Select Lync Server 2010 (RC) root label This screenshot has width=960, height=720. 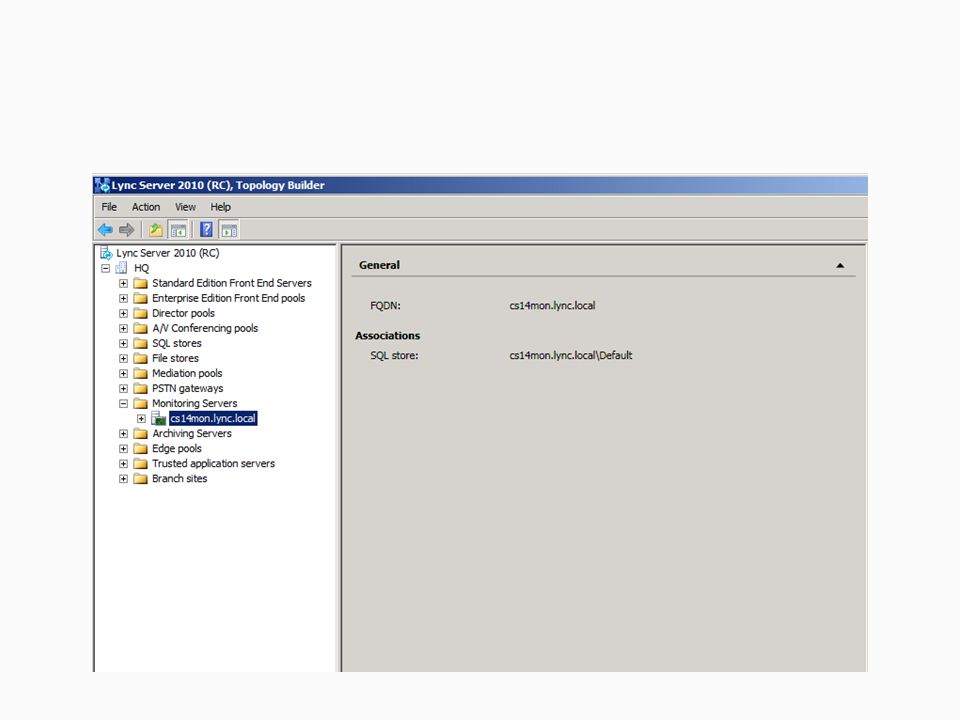[x=168, y=253]
